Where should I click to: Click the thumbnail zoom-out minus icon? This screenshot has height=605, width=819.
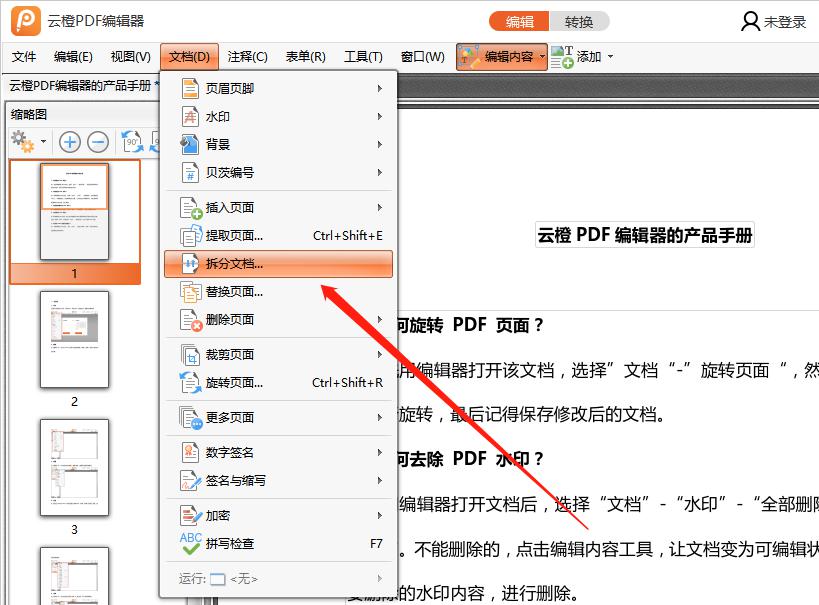point(98,142)
